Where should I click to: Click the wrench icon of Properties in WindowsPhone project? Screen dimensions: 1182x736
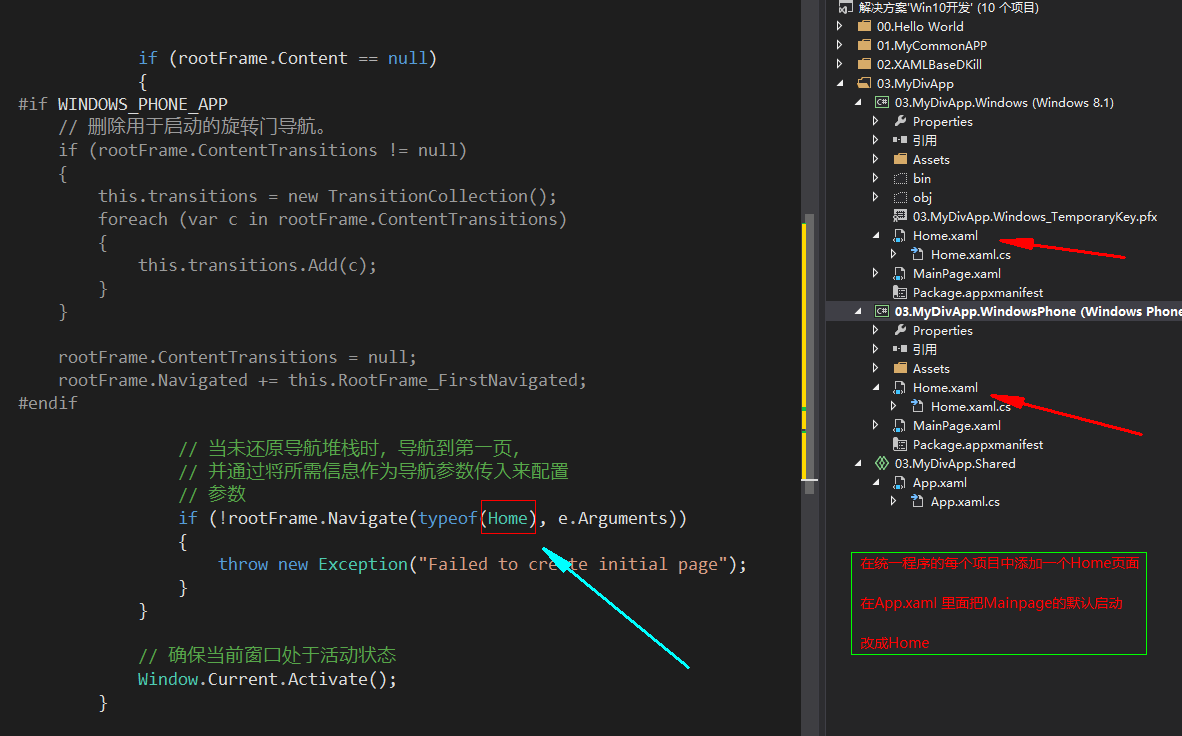(x=900, y=330)
